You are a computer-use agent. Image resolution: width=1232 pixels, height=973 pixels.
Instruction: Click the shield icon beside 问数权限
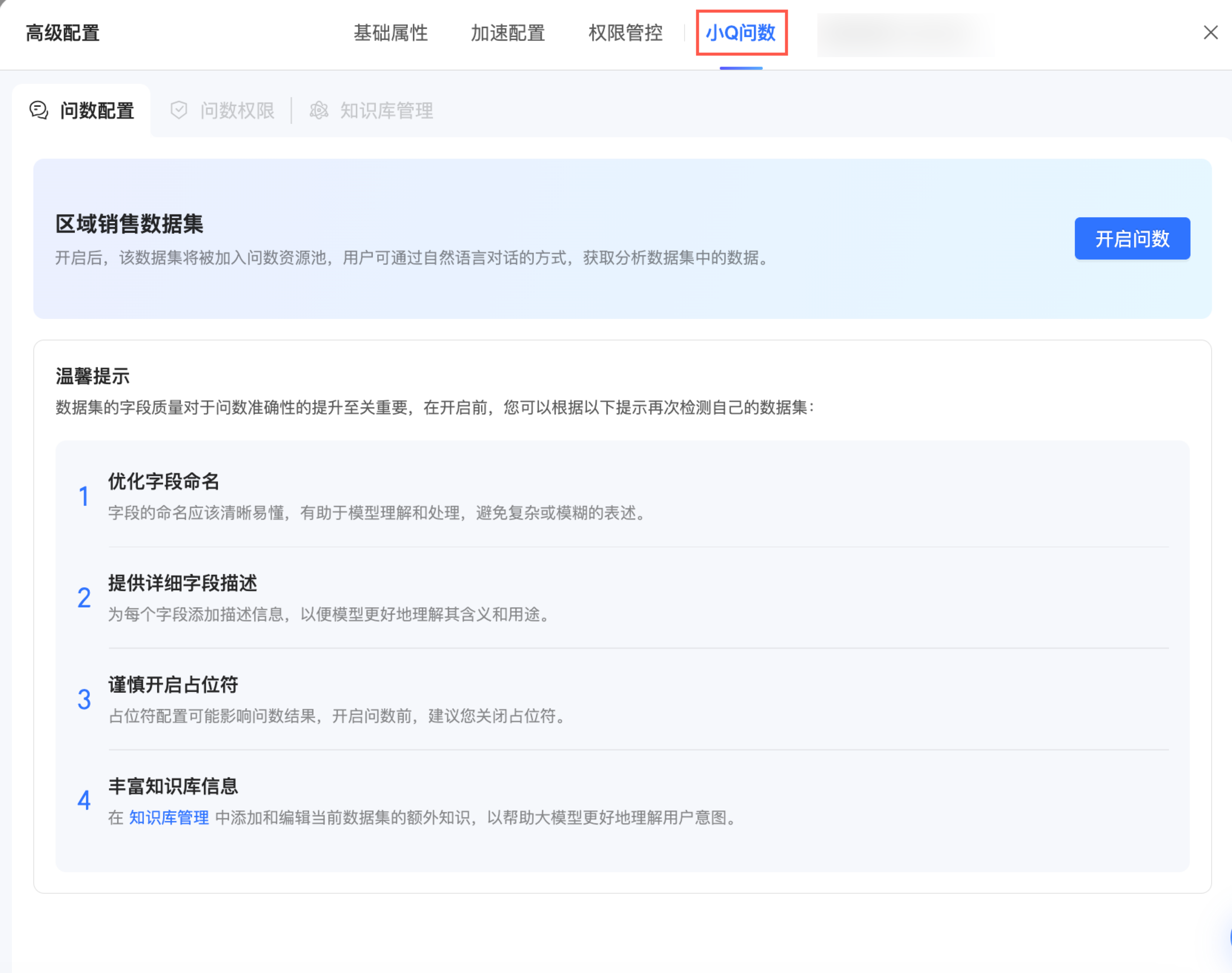click(x=179, y=110)
